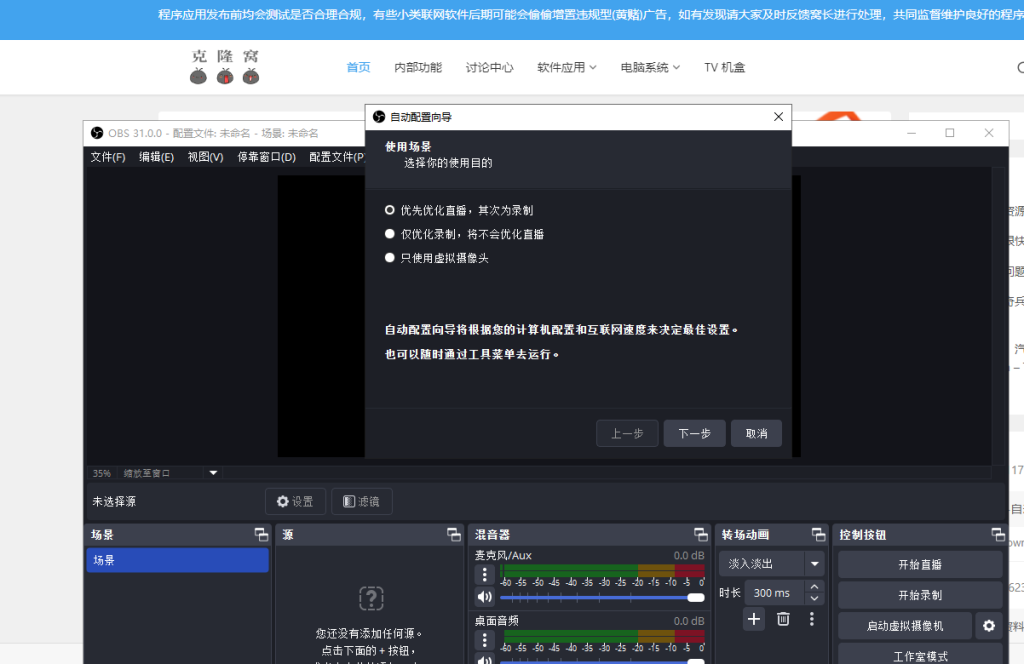Click the website search icon
The height and width of the screenshot is (664, 1024).
tap(1020, 67)
